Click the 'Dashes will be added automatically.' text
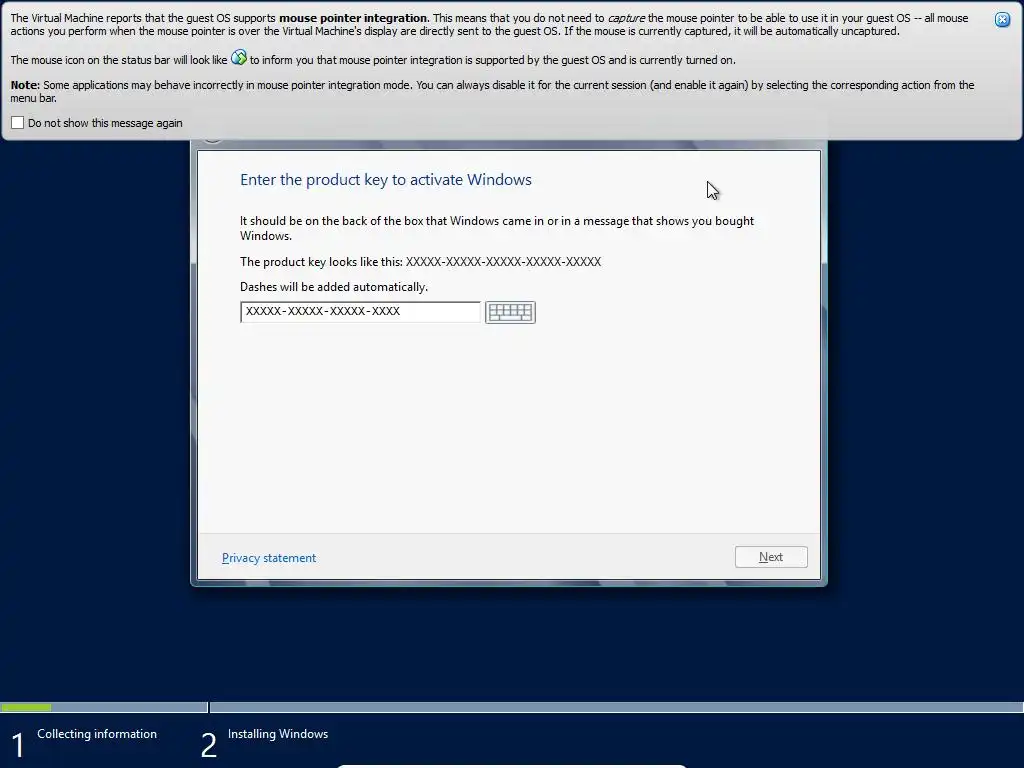Image resolution: width=1024 pixels, height=768 pixels. tap(334, 287)
